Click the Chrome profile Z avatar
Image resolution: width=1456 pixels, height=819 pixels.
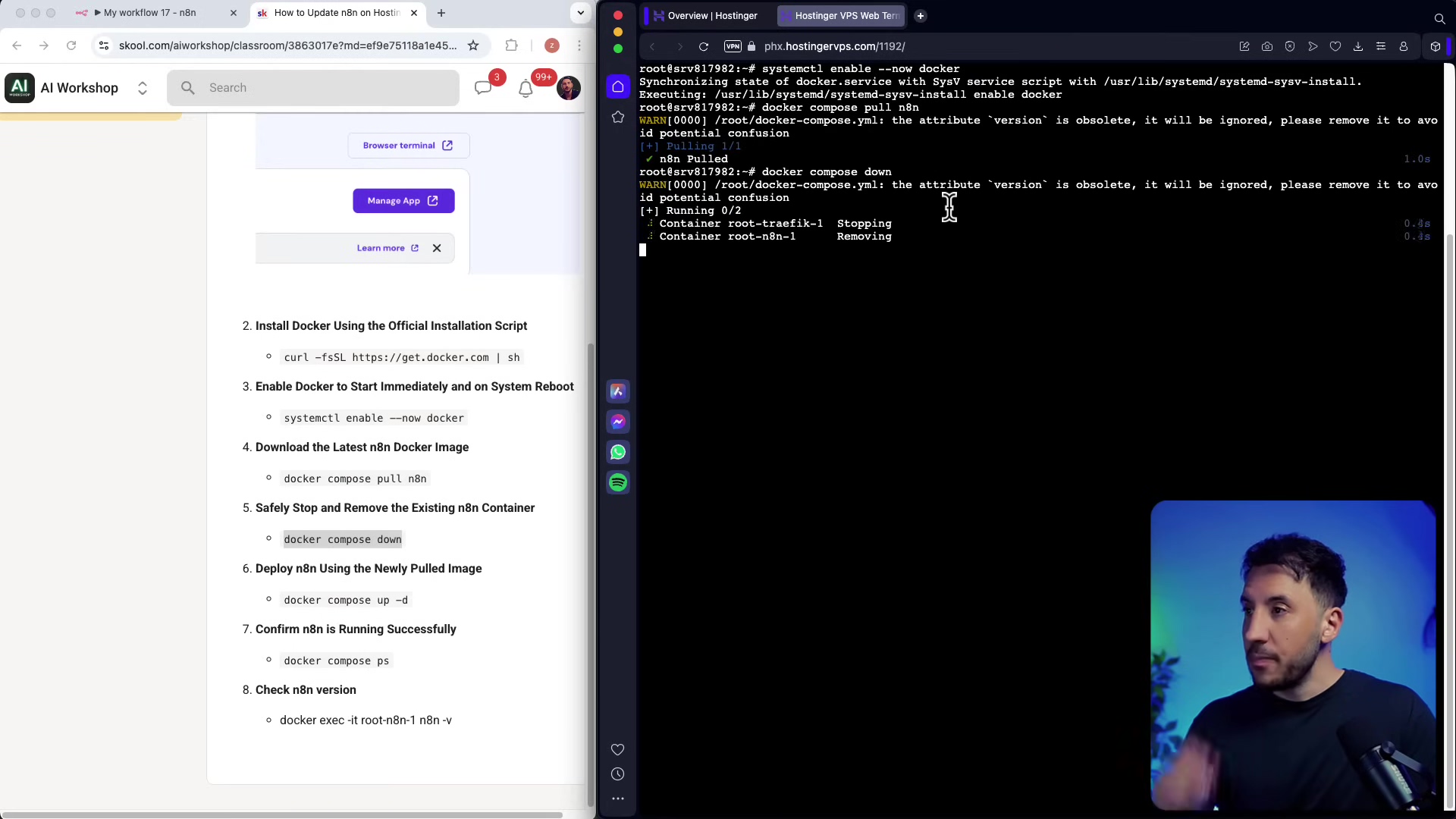point(552,45)
